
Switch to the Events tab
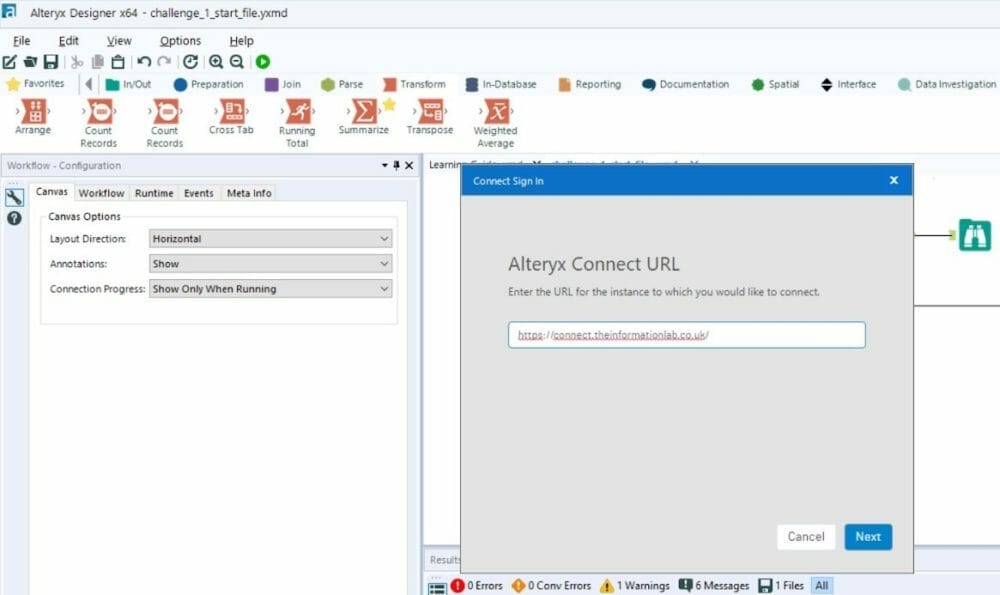(198, 193)
